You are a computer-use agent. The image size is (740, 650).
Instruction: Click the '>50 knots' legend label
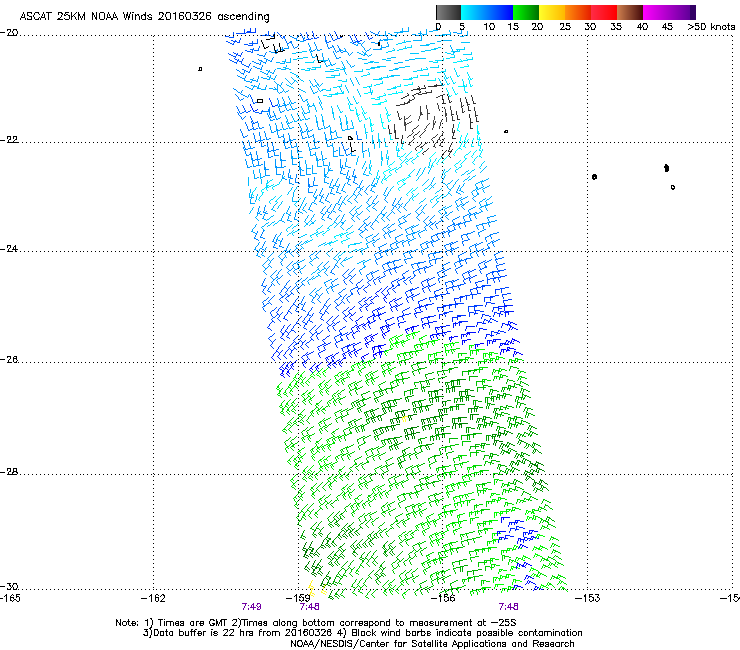pos(711,27)
